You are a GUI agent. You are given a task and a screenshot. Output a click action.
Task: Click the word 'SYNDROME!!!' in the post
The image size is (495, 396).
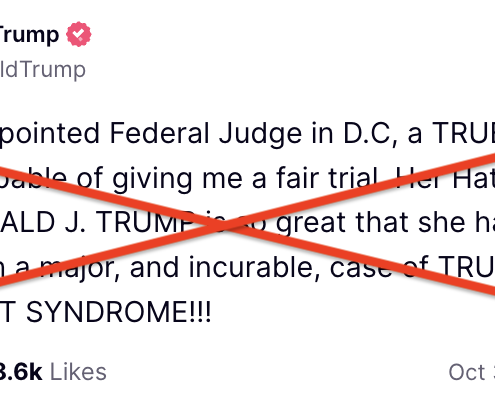click(118, 312)
